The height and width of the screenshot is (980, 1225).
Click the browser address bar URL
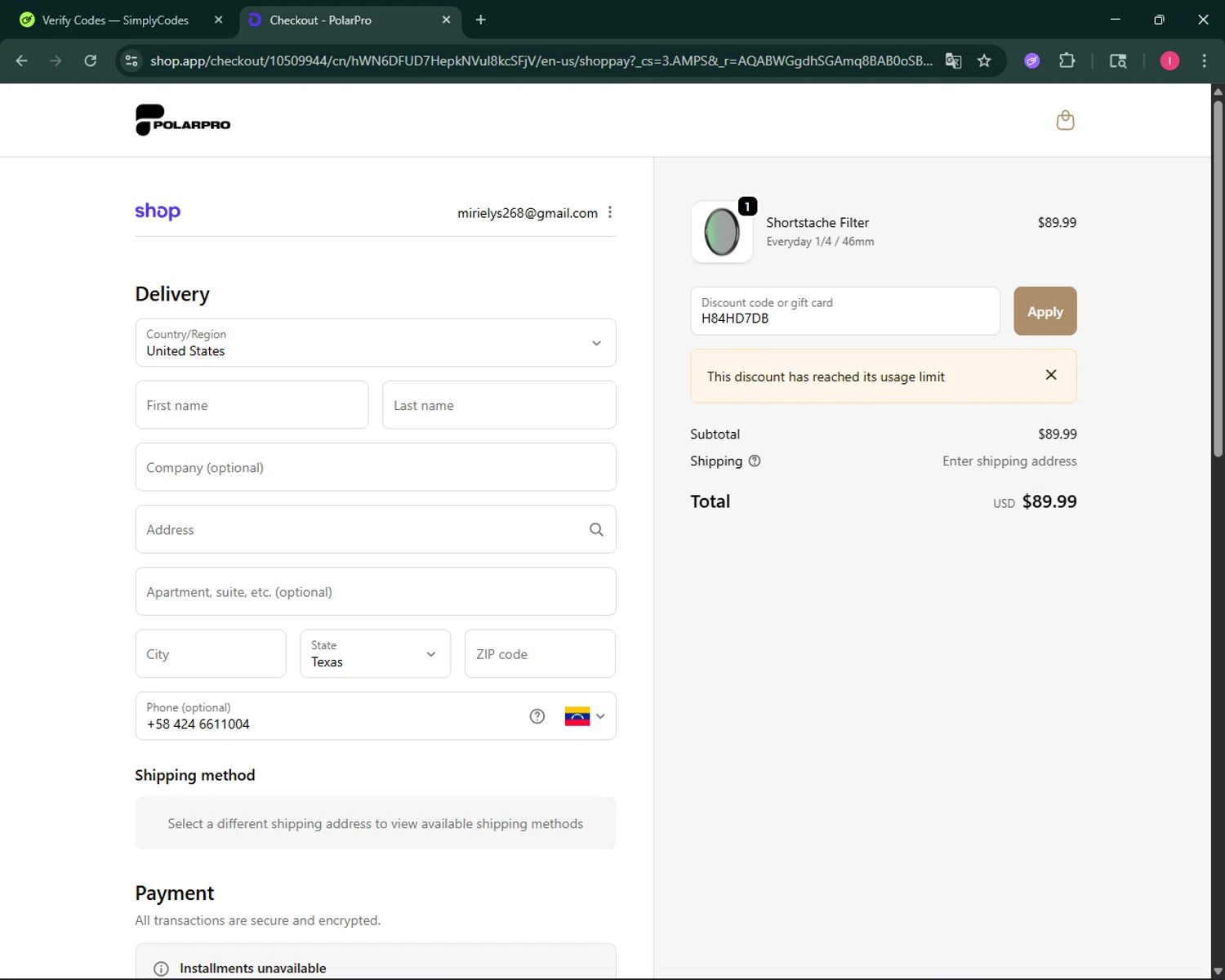point(541,60)
